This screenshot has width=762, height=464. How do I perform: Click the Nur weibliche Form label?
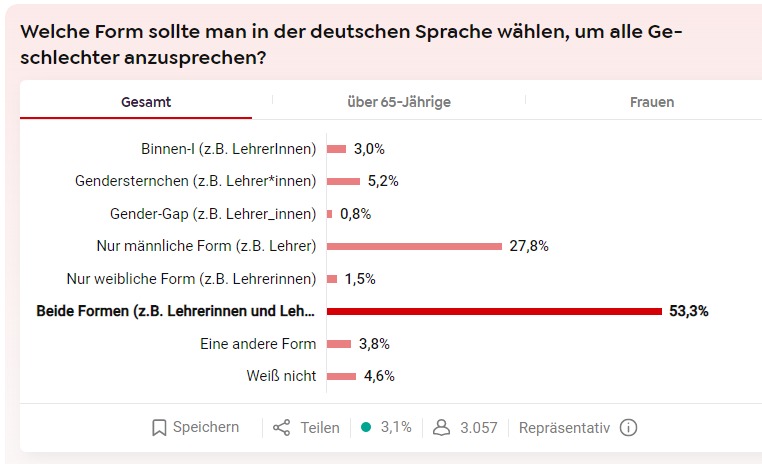[x=191, y=278]
